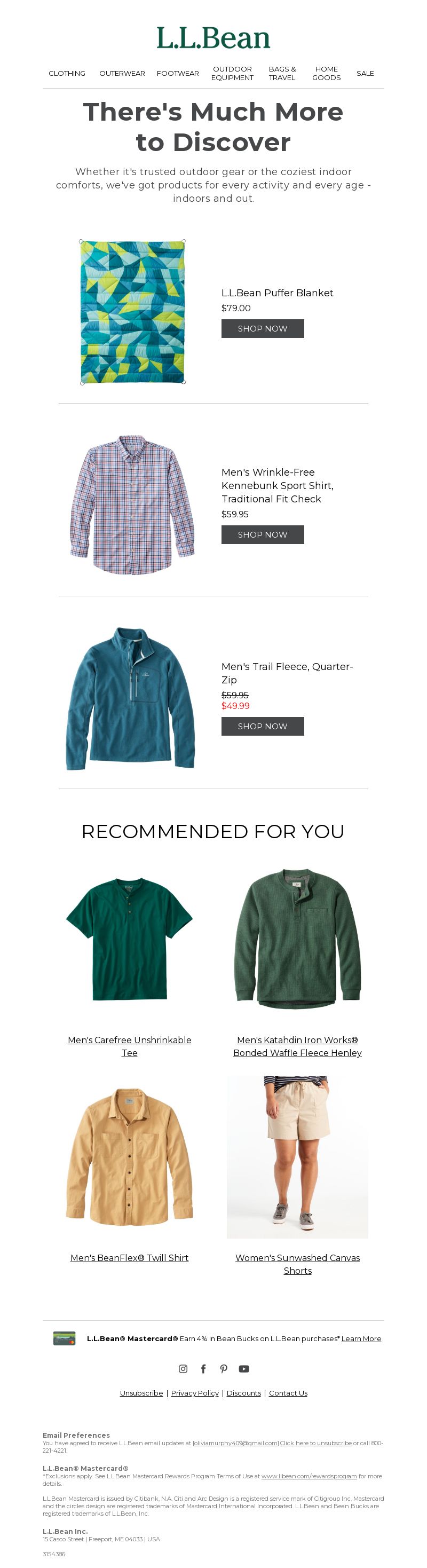
Task: Open the Instagram social icon
Action: pos(183,1368)
